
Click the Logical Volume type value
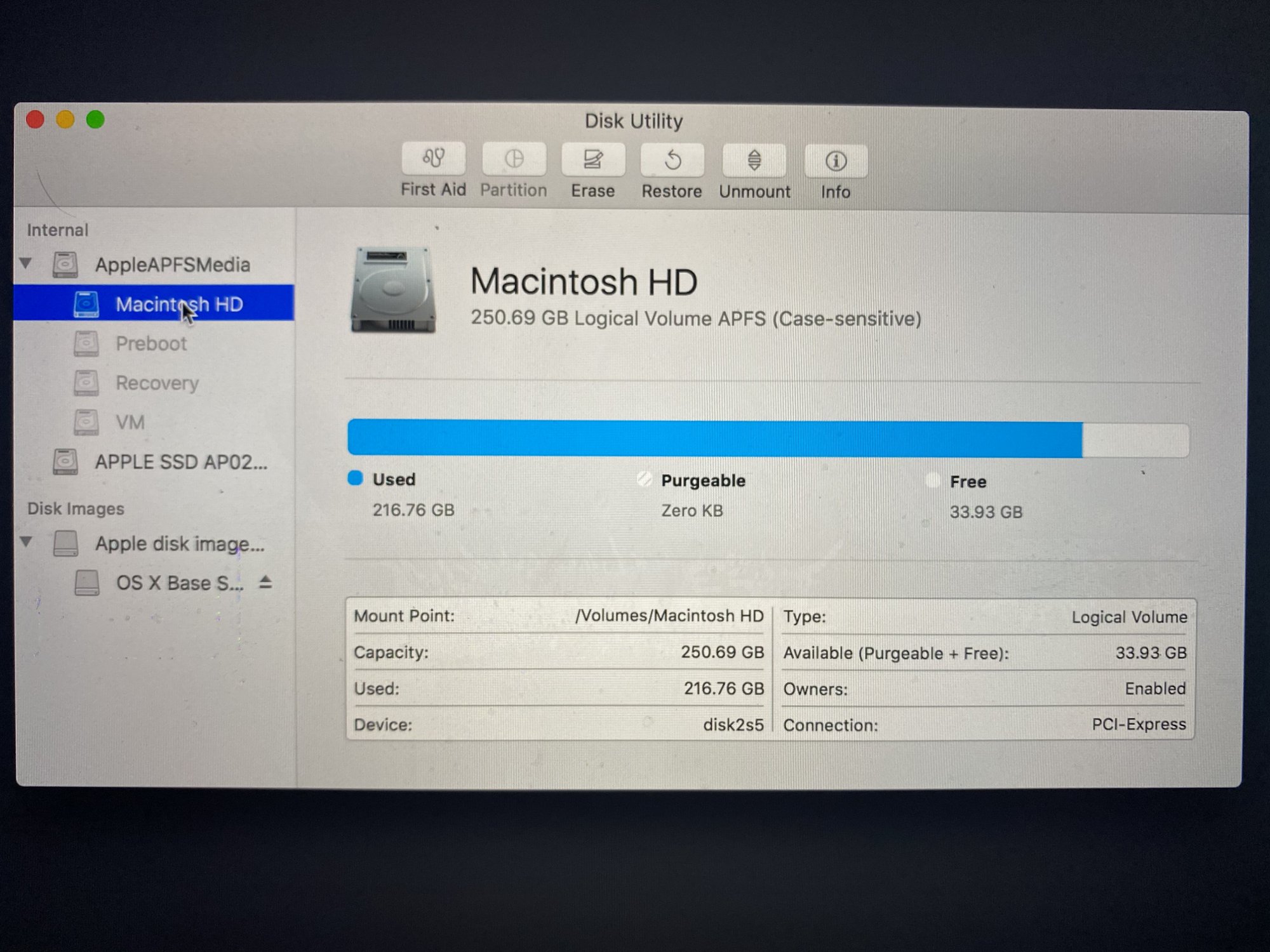[x=1129, y=617]
